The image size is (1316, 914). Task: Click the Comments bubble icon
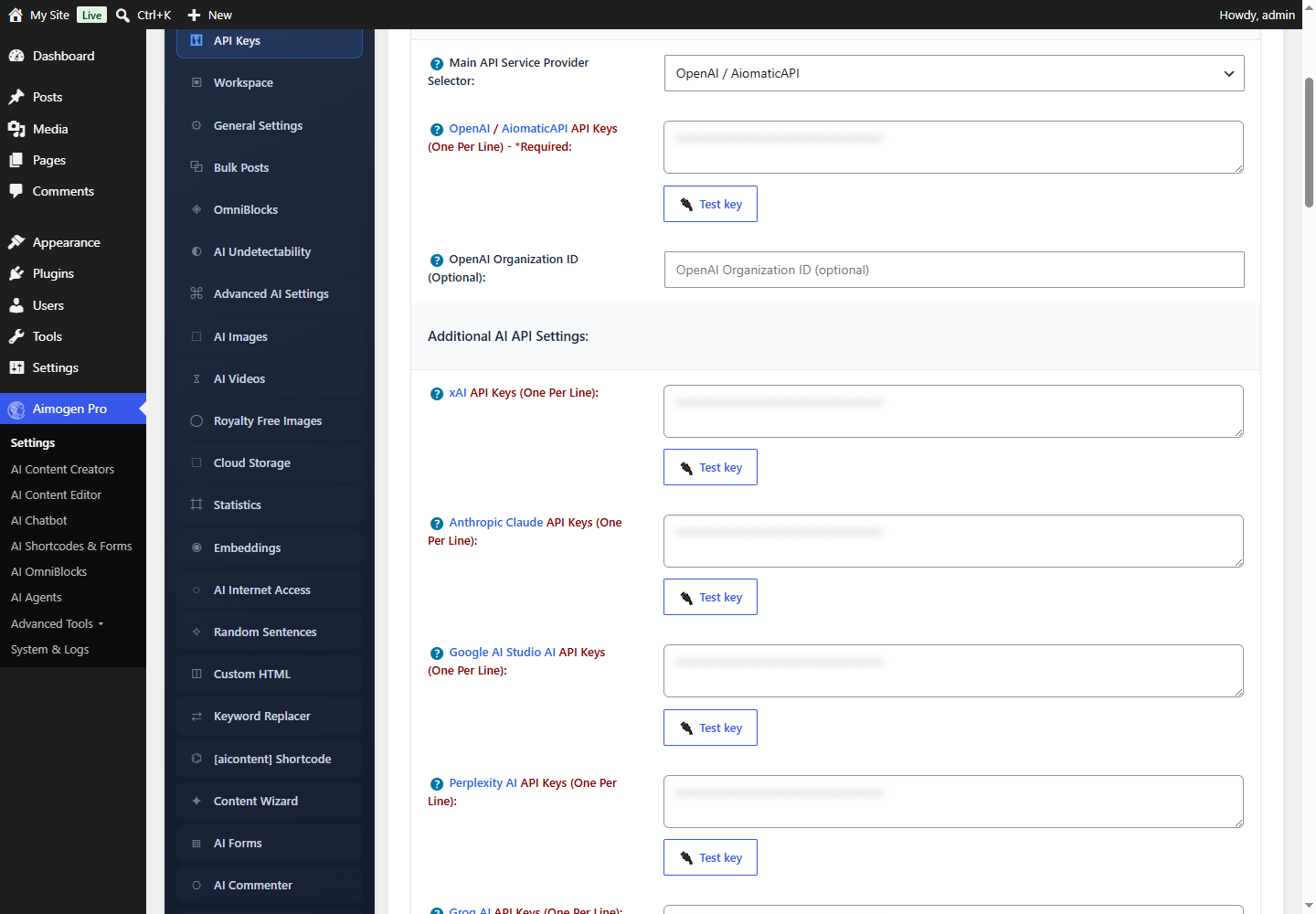[16, 191]
